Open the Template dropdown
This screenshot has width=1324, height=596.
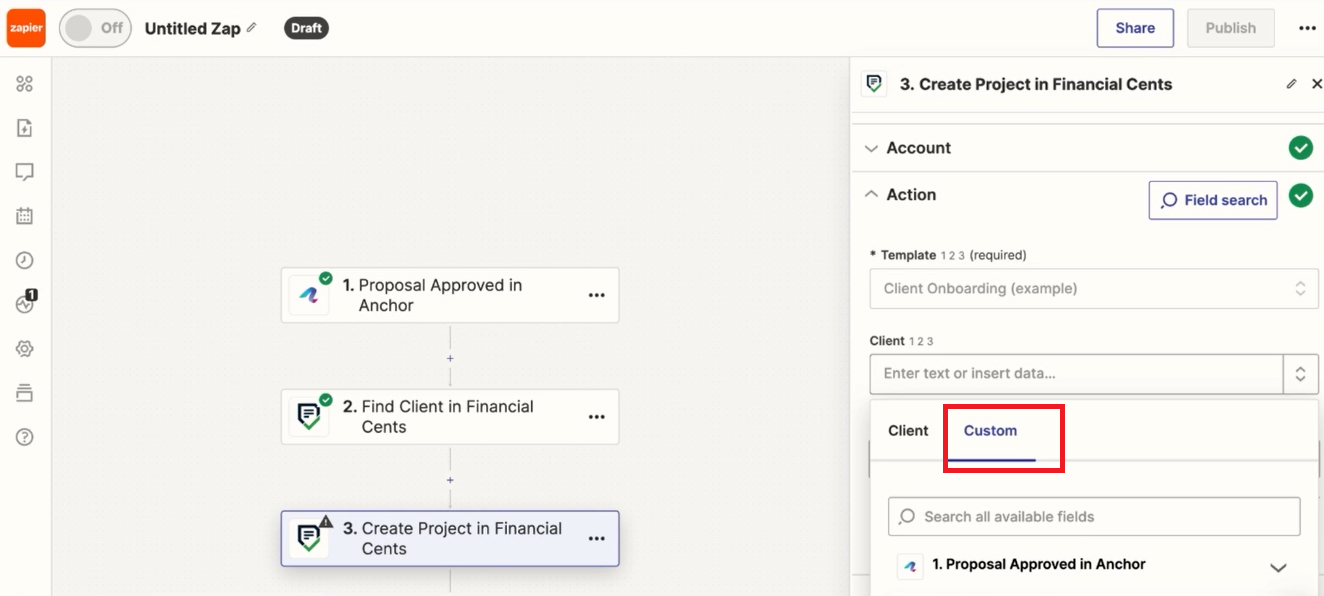pyautogui.click(x=1094, y=288)
